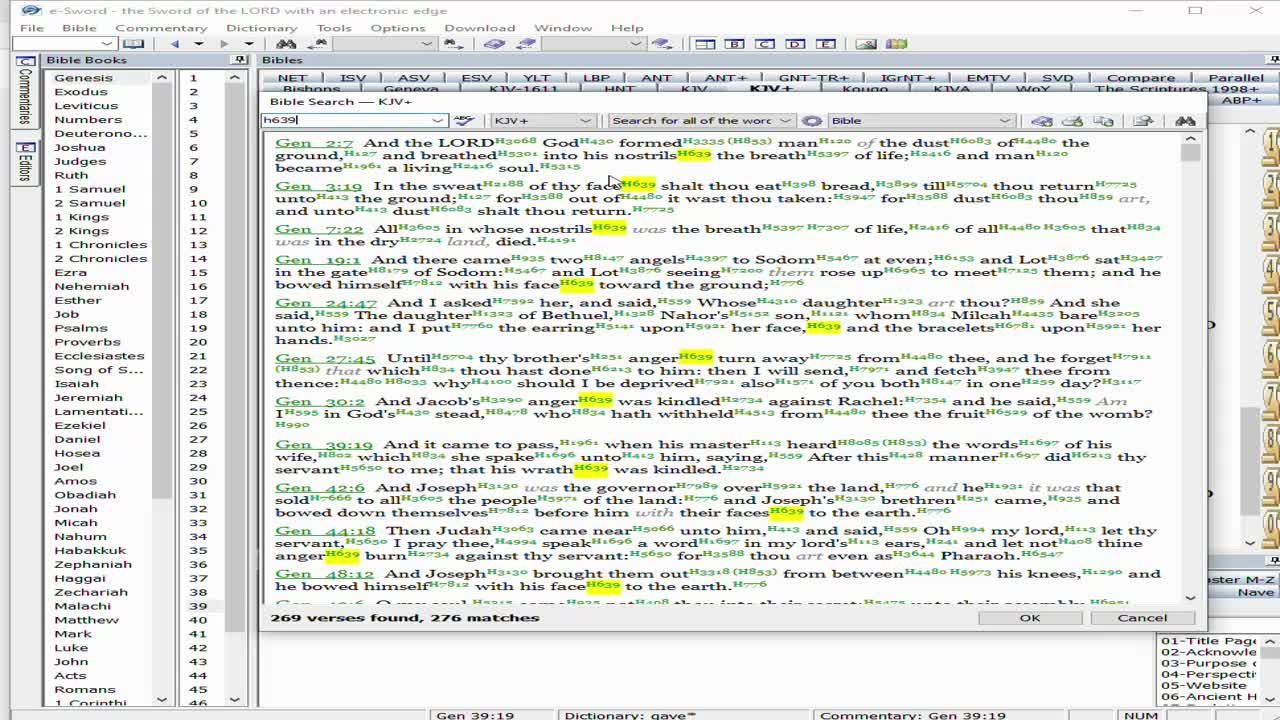Viewport: 1280px width, 720px height.
Task: Select chapter 12 in the chapter list
Action: (x=198, y=231)
